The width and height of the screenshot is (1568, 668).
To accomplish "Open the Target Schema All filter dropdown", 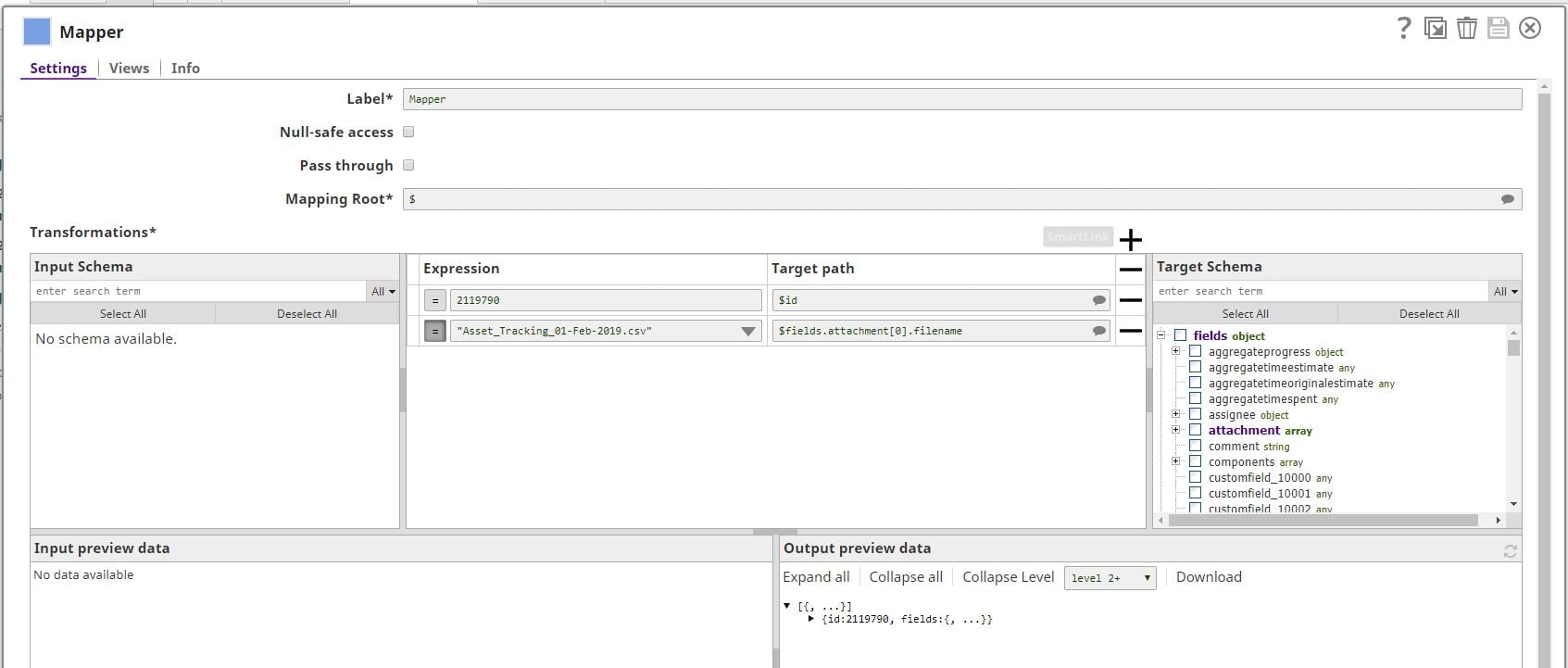I will 1506,291.
